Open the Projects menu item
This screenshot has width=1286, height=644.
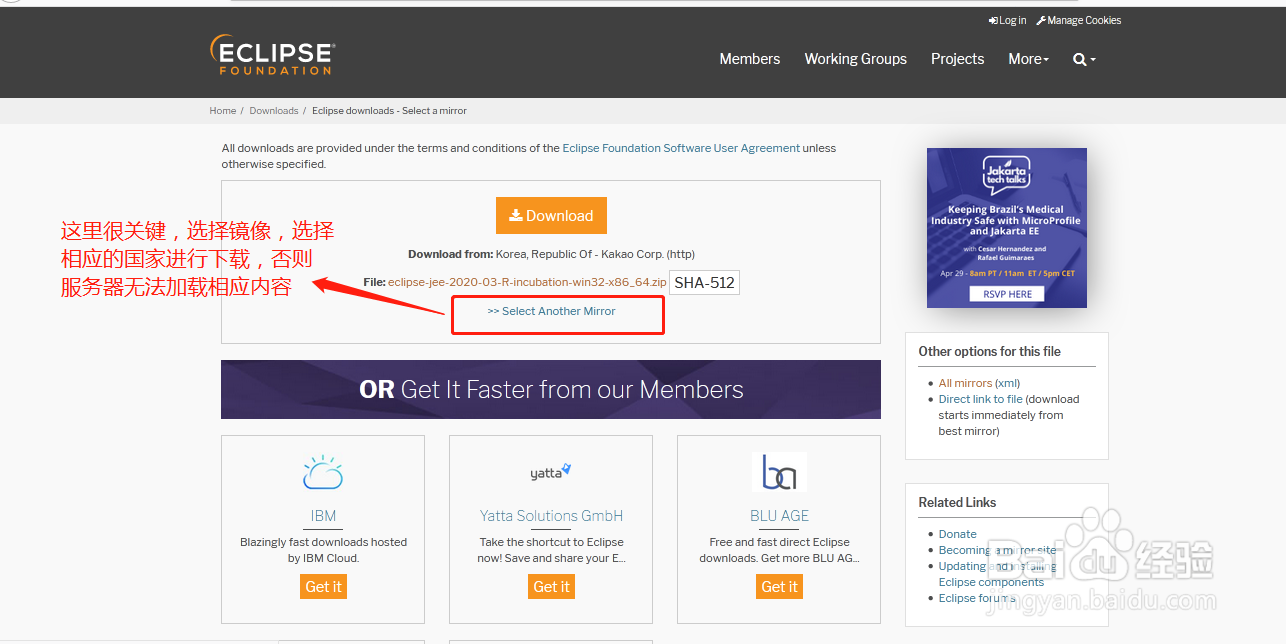tap(957, 59)
